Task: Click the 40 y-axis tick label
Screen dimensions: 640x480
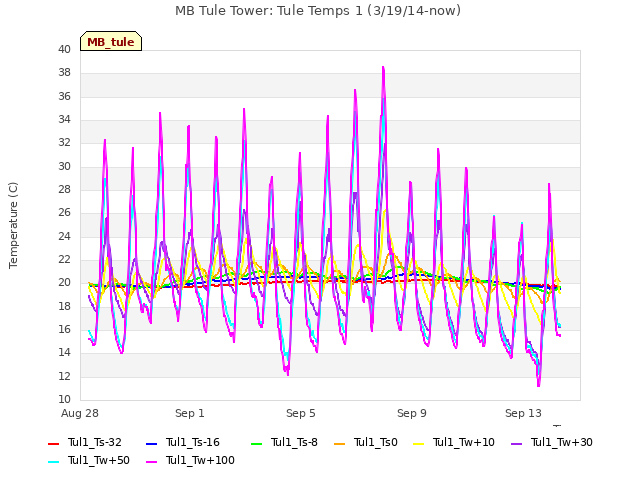Action: 64,49
